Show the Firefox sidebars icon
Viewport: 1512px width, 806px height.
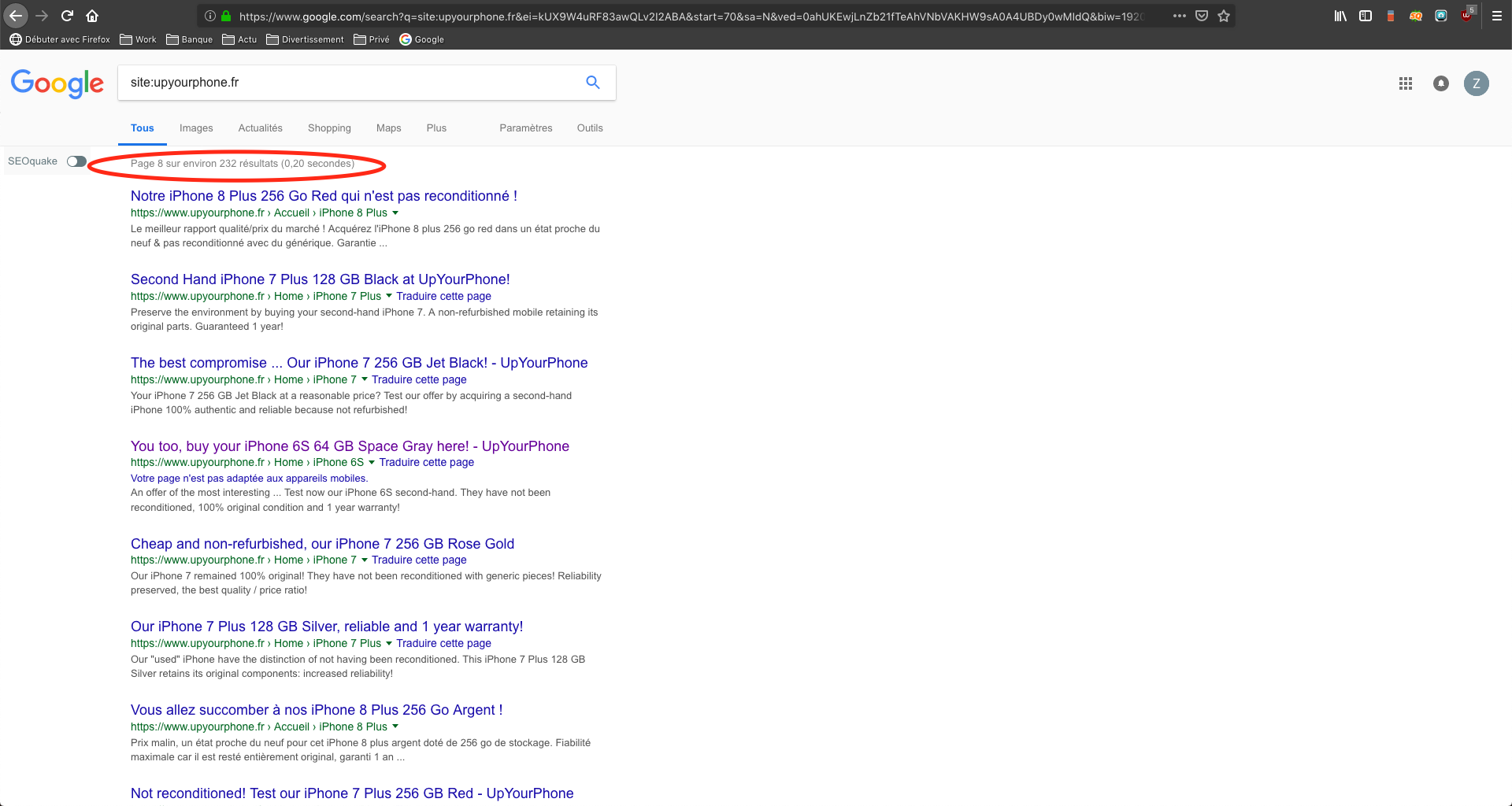pyautogui.click(x=1366, y=16)
